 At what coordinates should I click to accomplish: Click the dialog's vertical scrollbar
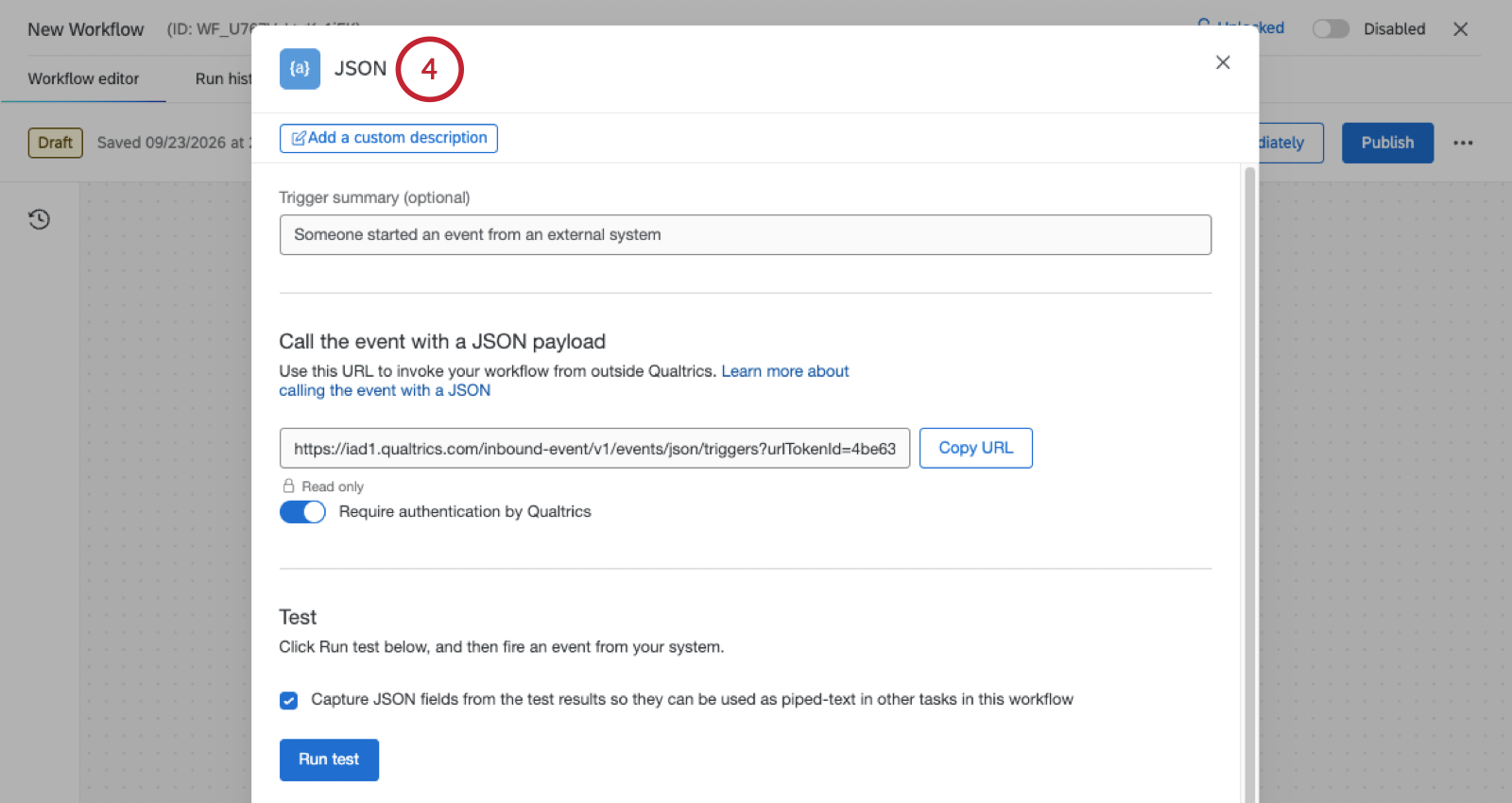(x=1249, y=486)
